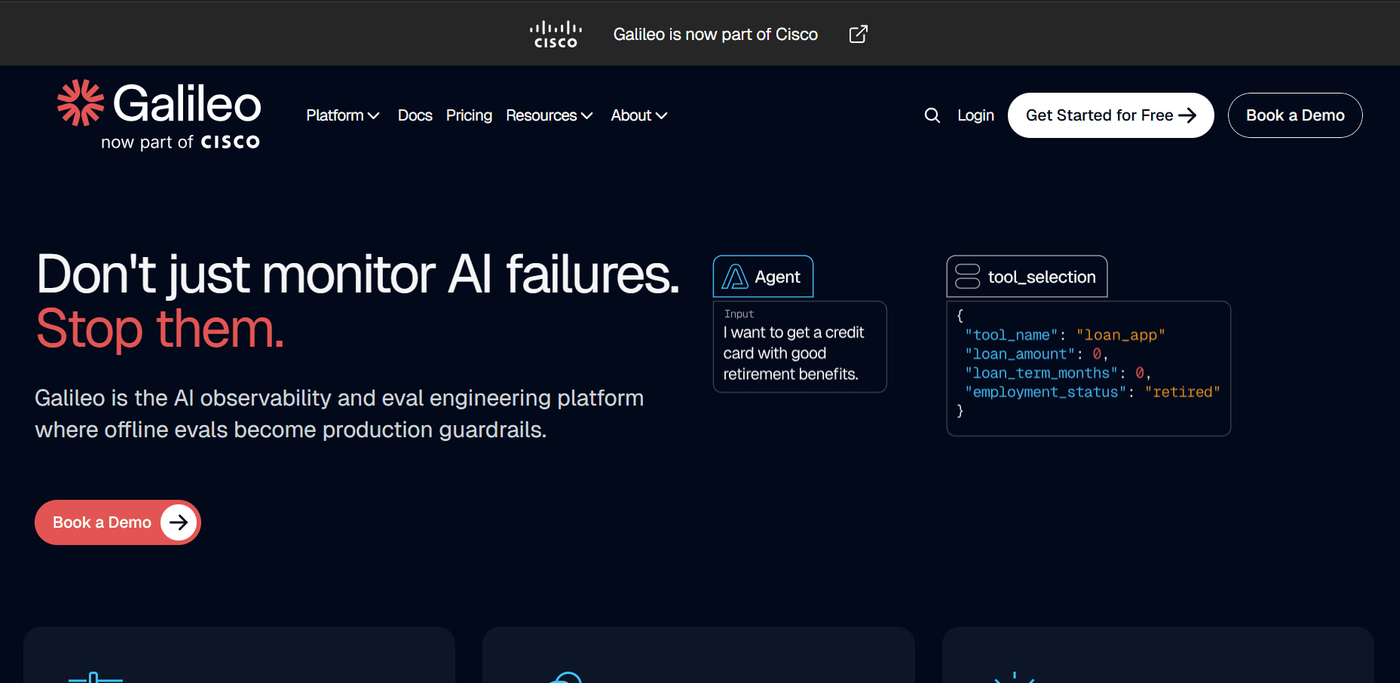The width and height of the screenshot is (1400, 683).
Task: Open the Platform nav label
Action: [x=335, y=115]
